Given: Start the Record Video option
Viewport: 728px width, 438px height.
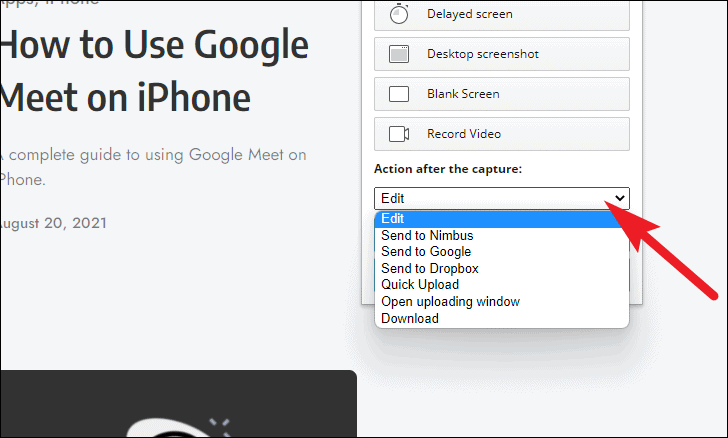Looking at the screenshot, I should tap(502, 134).
